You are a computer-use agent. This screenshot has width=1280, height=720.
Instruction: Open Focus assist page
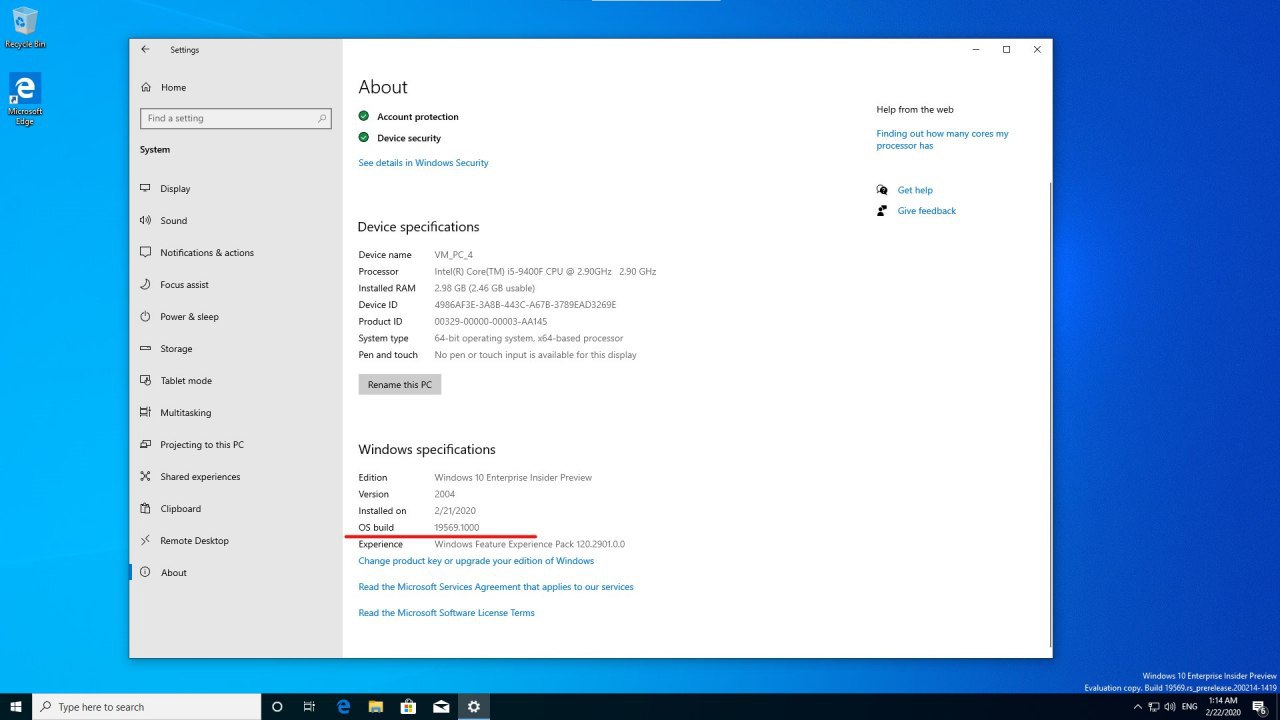184,284
